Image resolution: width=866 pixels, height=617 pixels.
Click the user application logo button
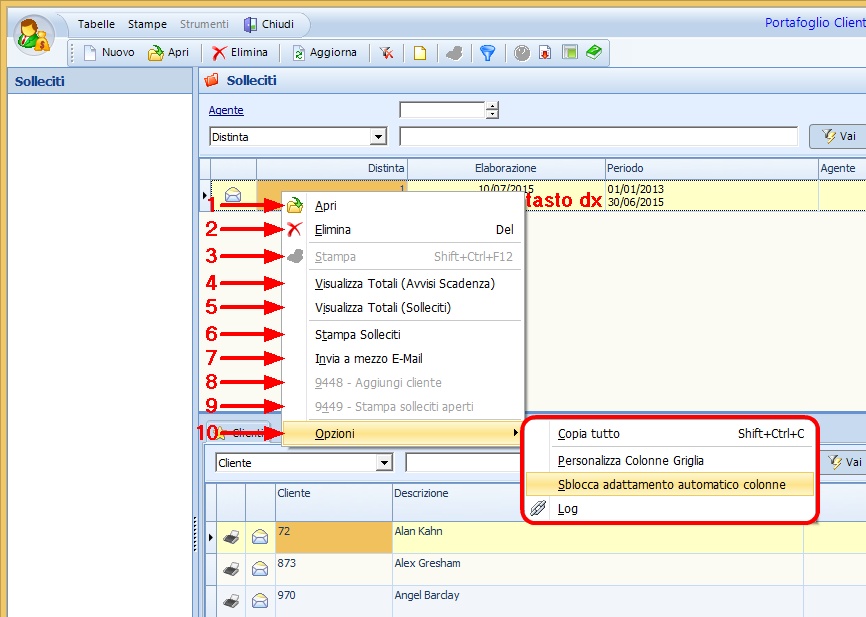point(36,35)
